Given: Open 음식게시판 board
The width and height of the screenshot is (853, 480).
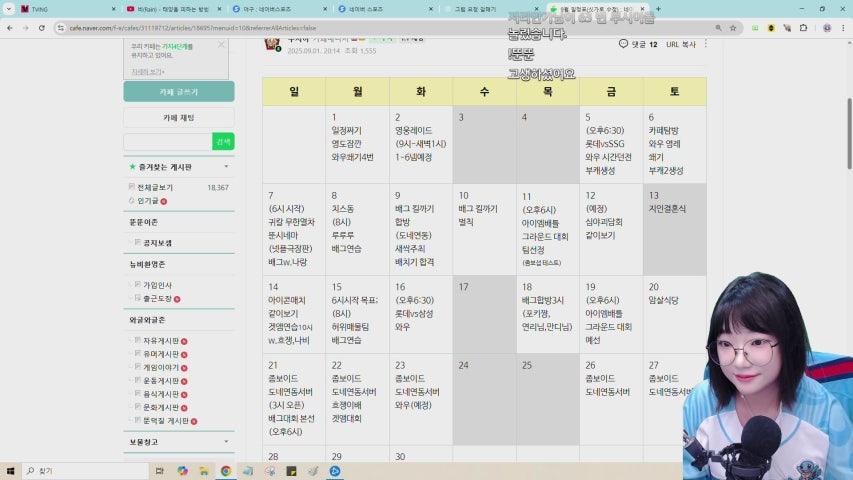Looking at the screenshot, I should click(160, 394).
